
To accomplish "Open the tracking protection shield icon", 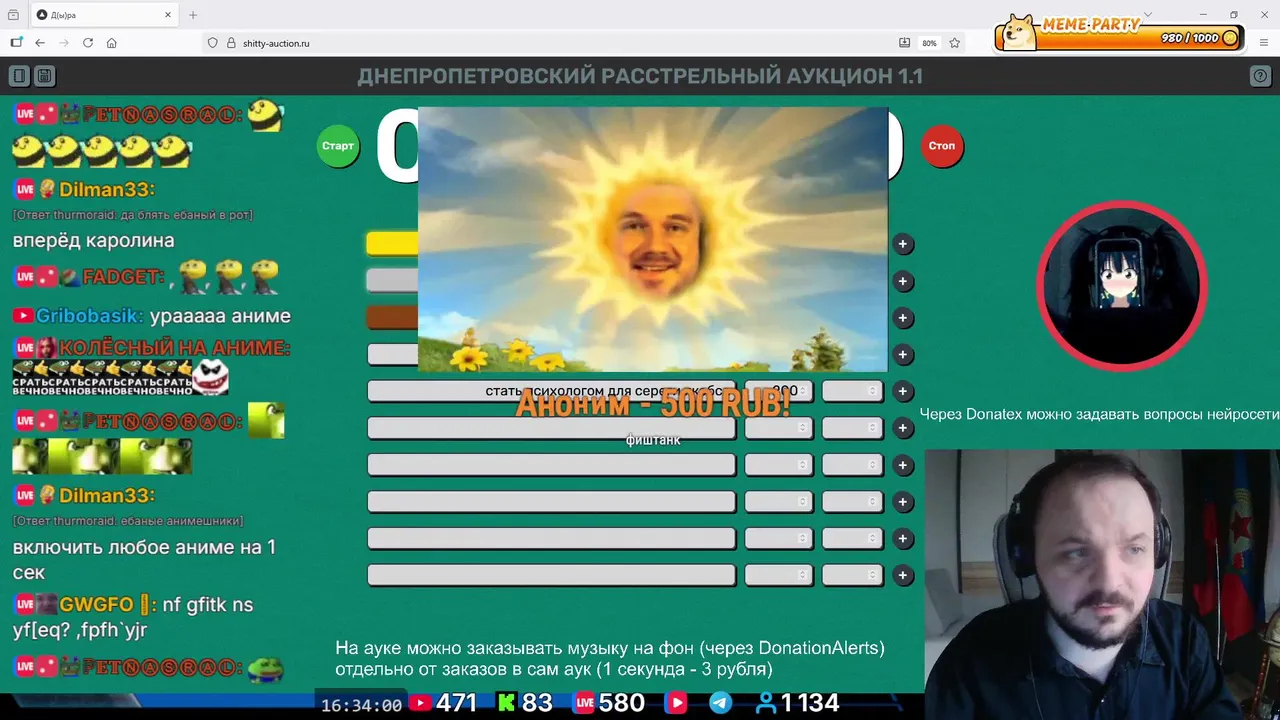I will click(212, 43).
